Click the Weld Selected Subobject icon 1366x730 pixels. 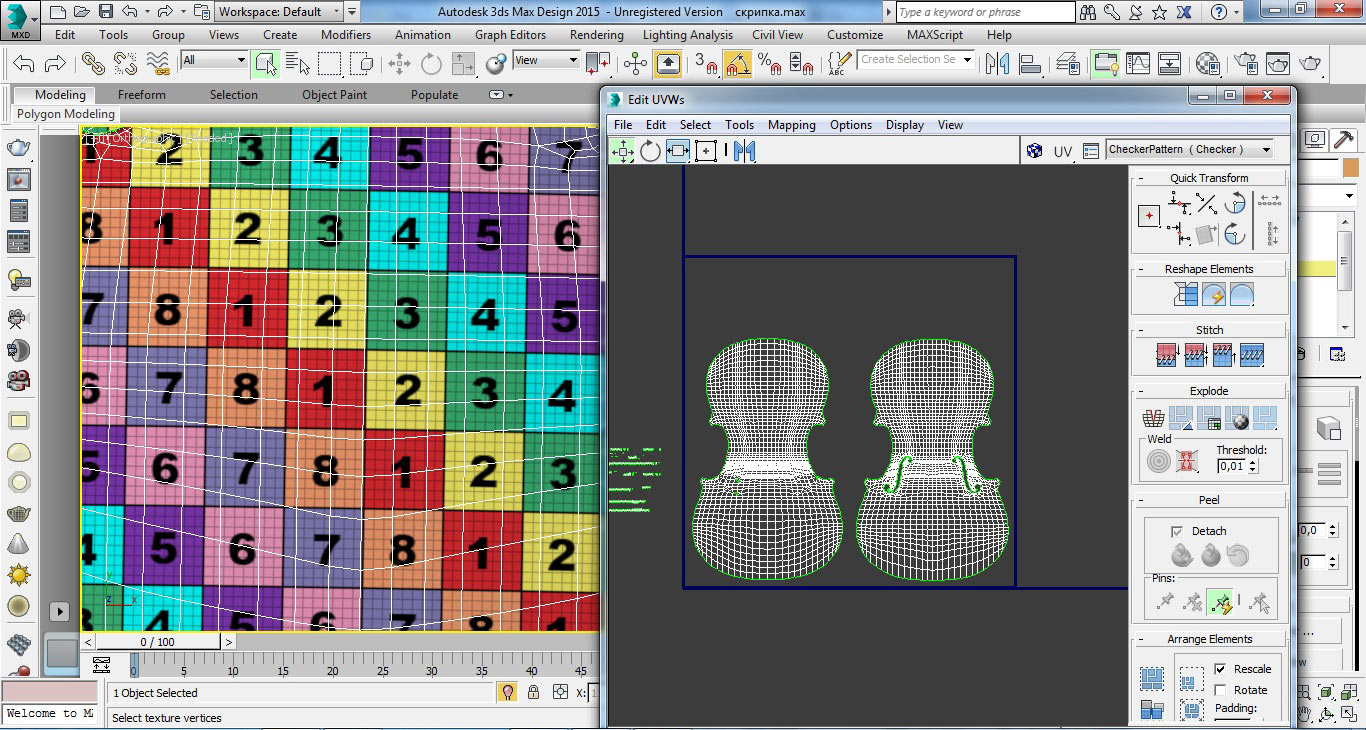click(x=1158, y=462)
